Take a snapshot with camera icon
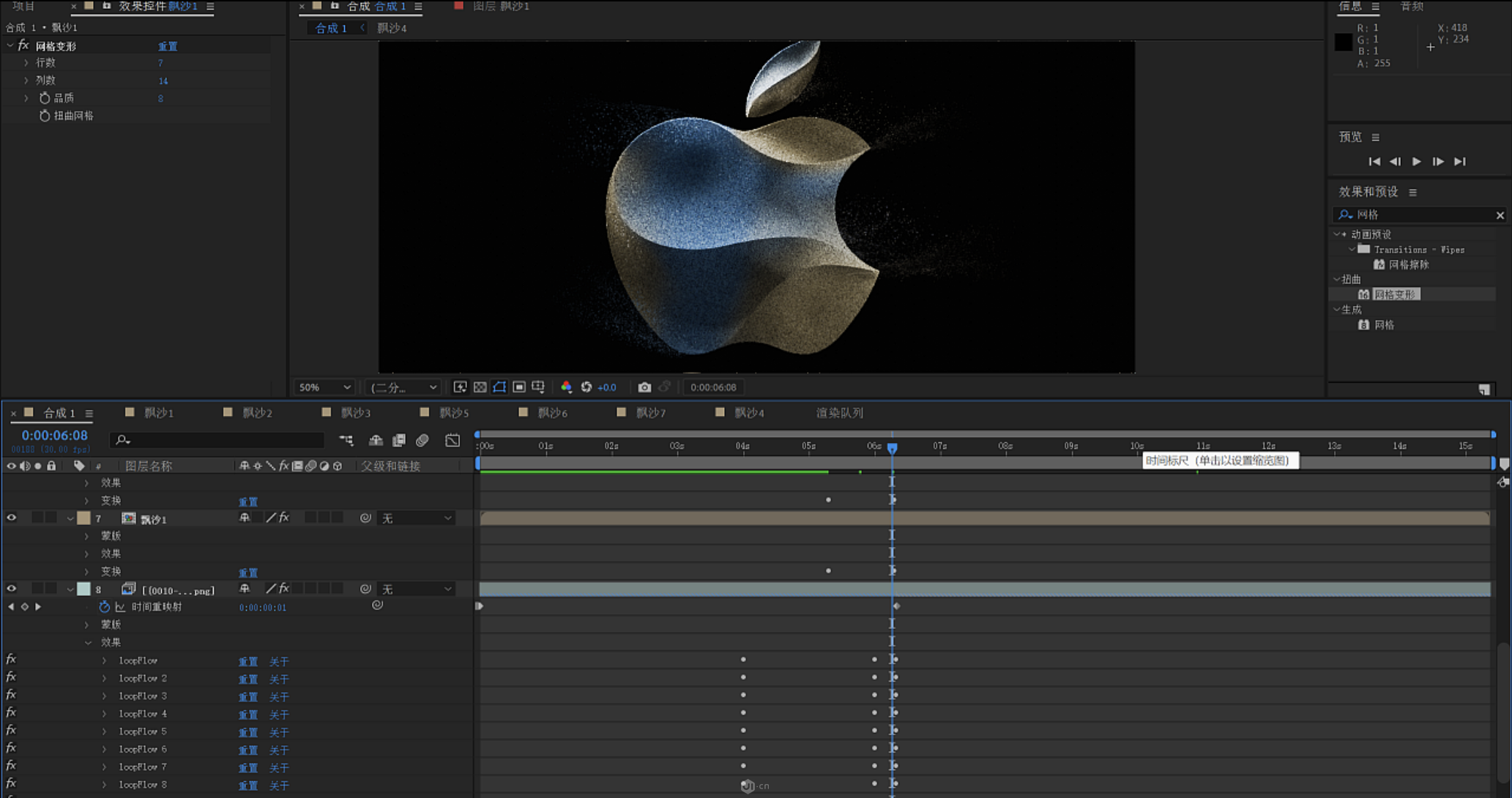The width and height of the screenshot is (1512, 798). (x=644, y=387)
